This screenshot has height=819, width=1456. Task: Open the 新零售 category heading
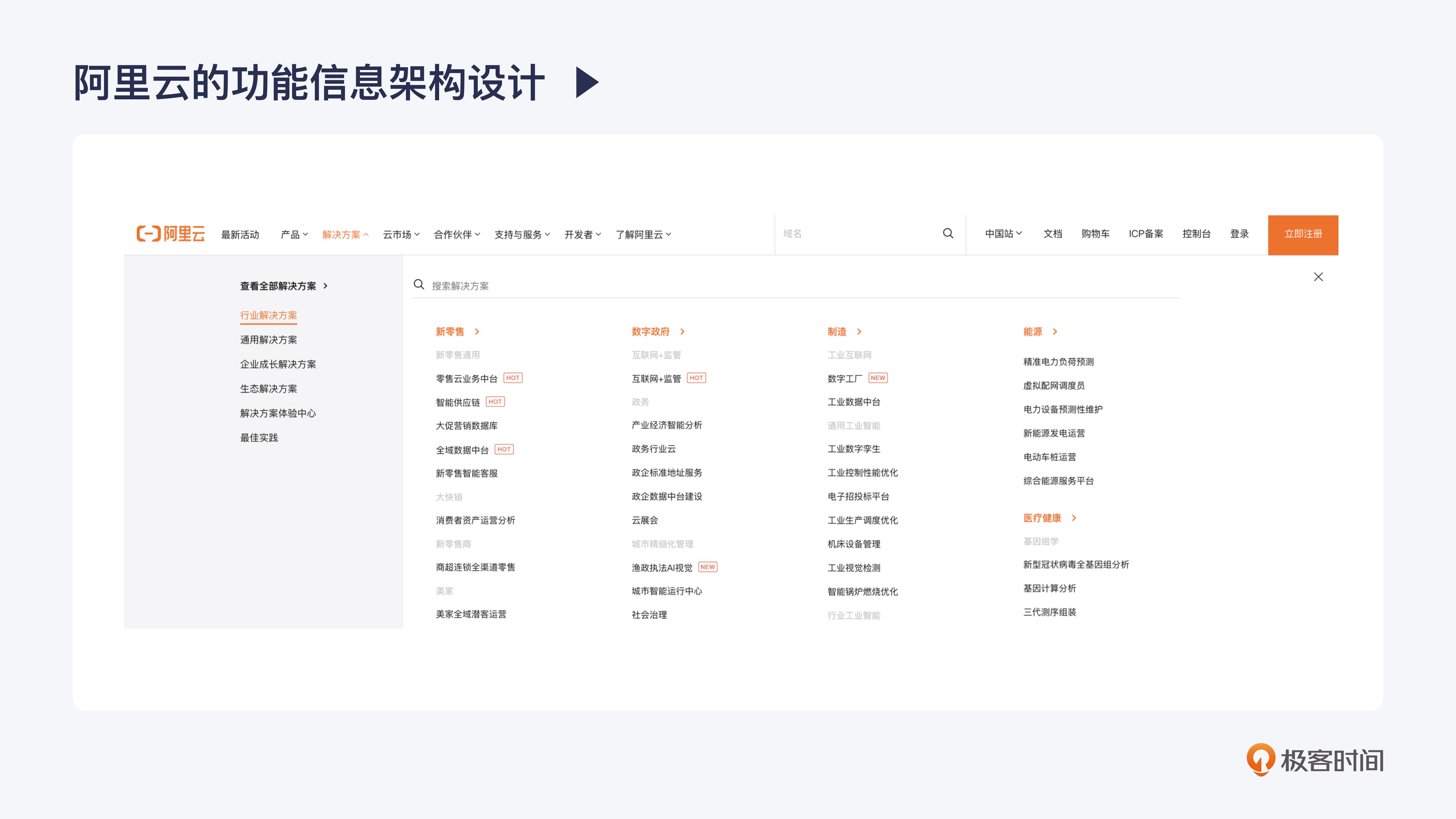click(450, 332)
